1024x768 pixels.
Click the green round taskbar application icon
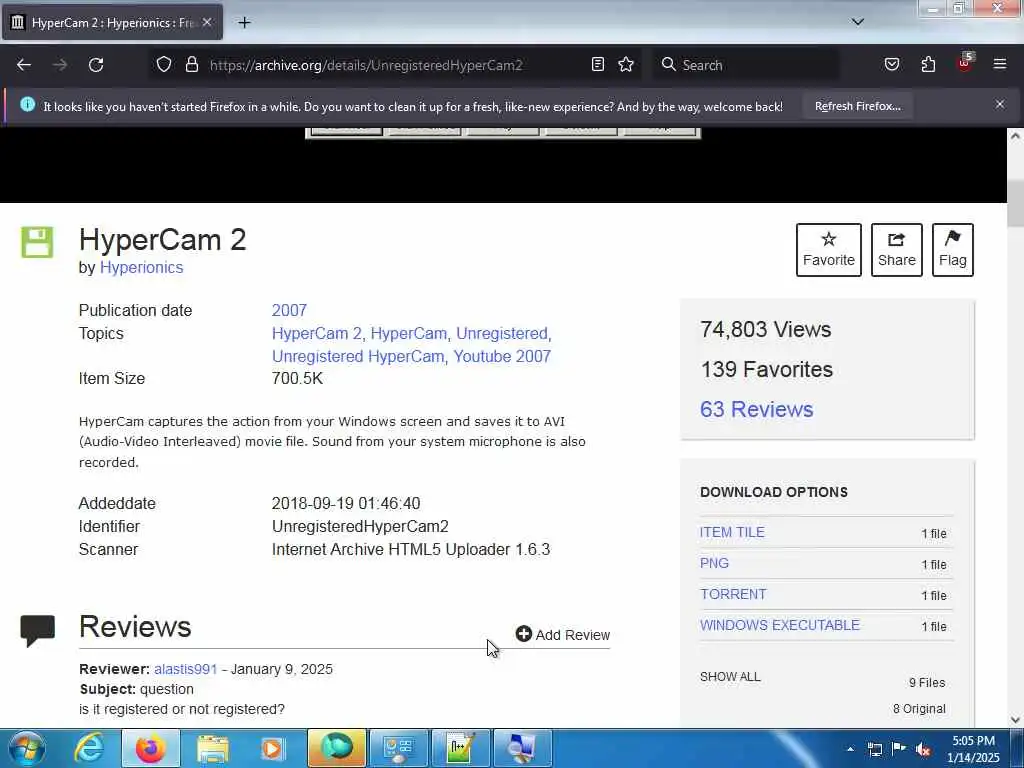[x=337, y=748]
